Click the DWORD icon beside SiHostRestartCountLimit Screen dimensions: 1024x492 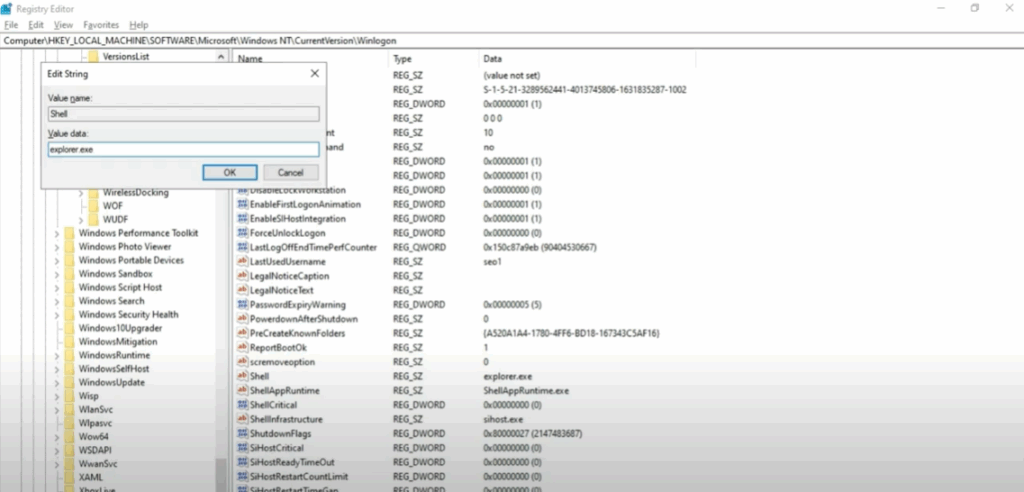[242, 477]
